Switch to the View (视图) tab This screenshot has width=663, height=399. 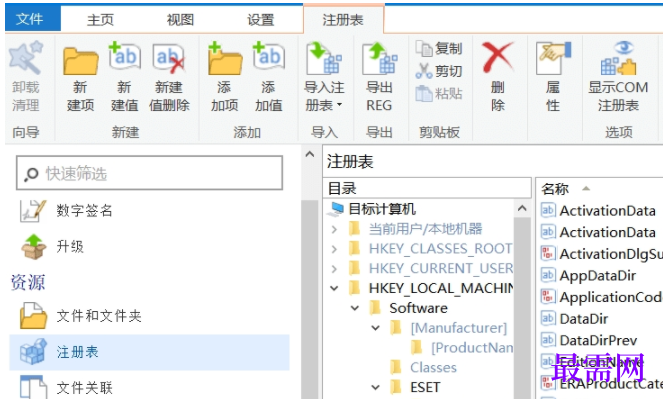click(x=181, y=19)
